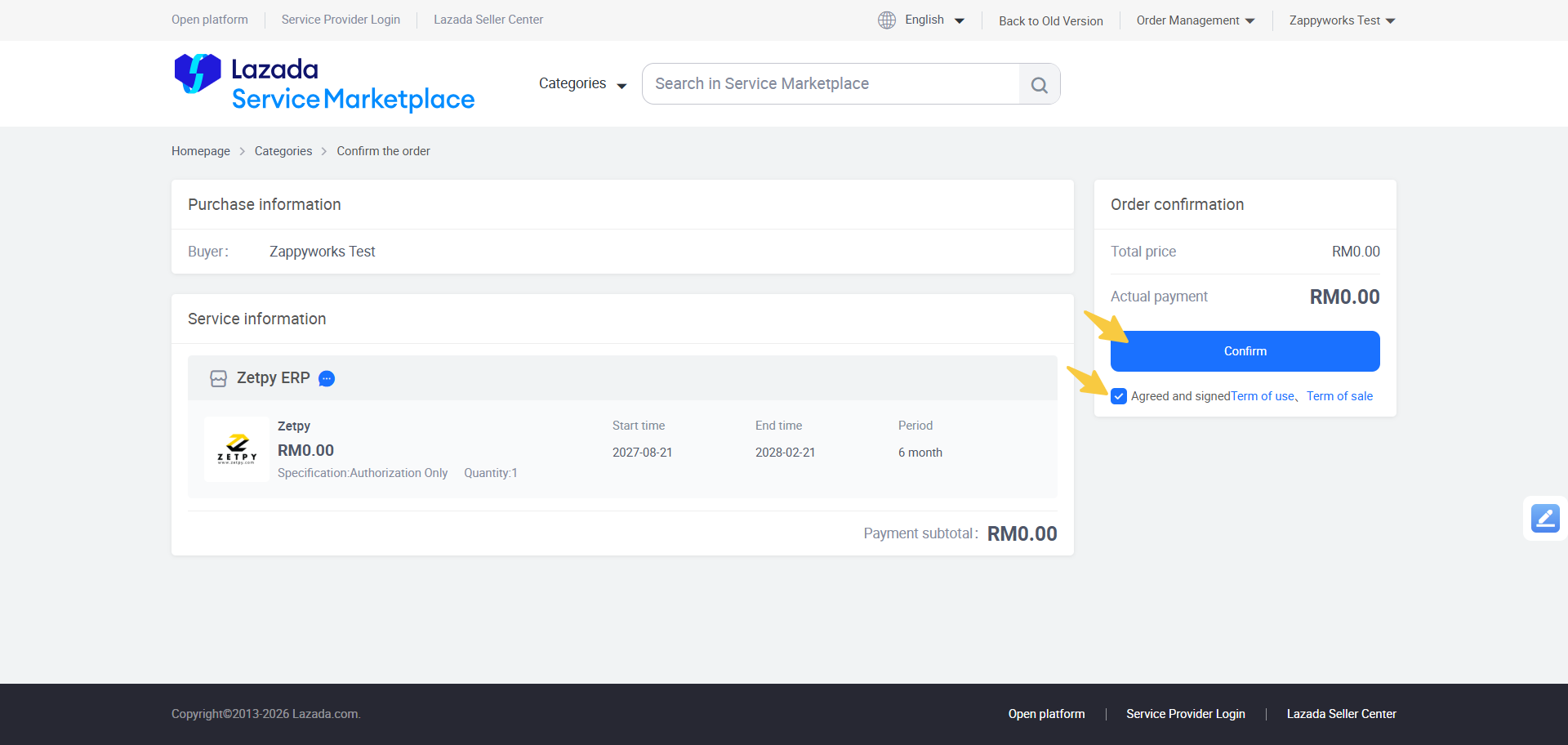Click the Order confirmation heading
The height and width of the screenshot is (745, 1568).
tap(1178, 204)
